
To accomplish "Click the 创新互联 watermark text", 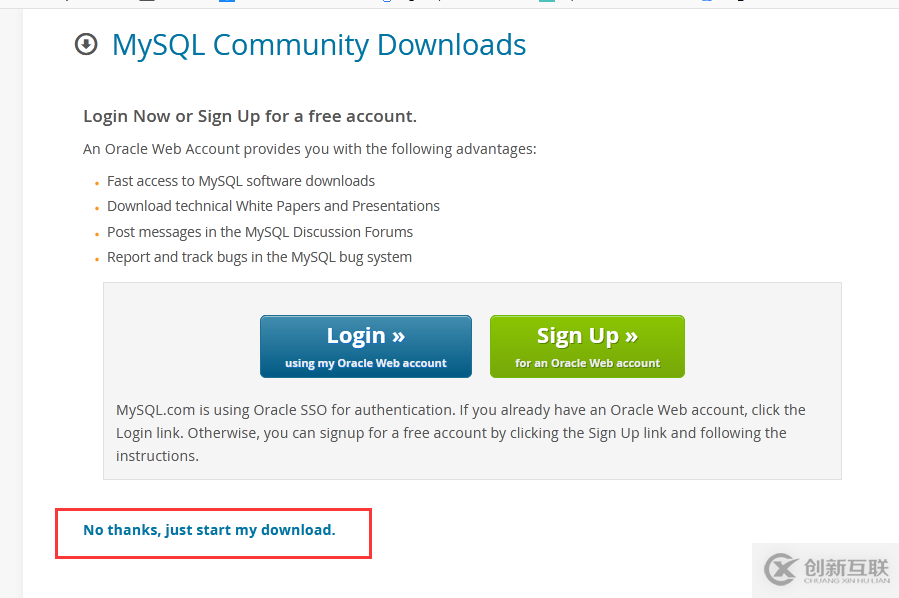I will coord(846,566).
